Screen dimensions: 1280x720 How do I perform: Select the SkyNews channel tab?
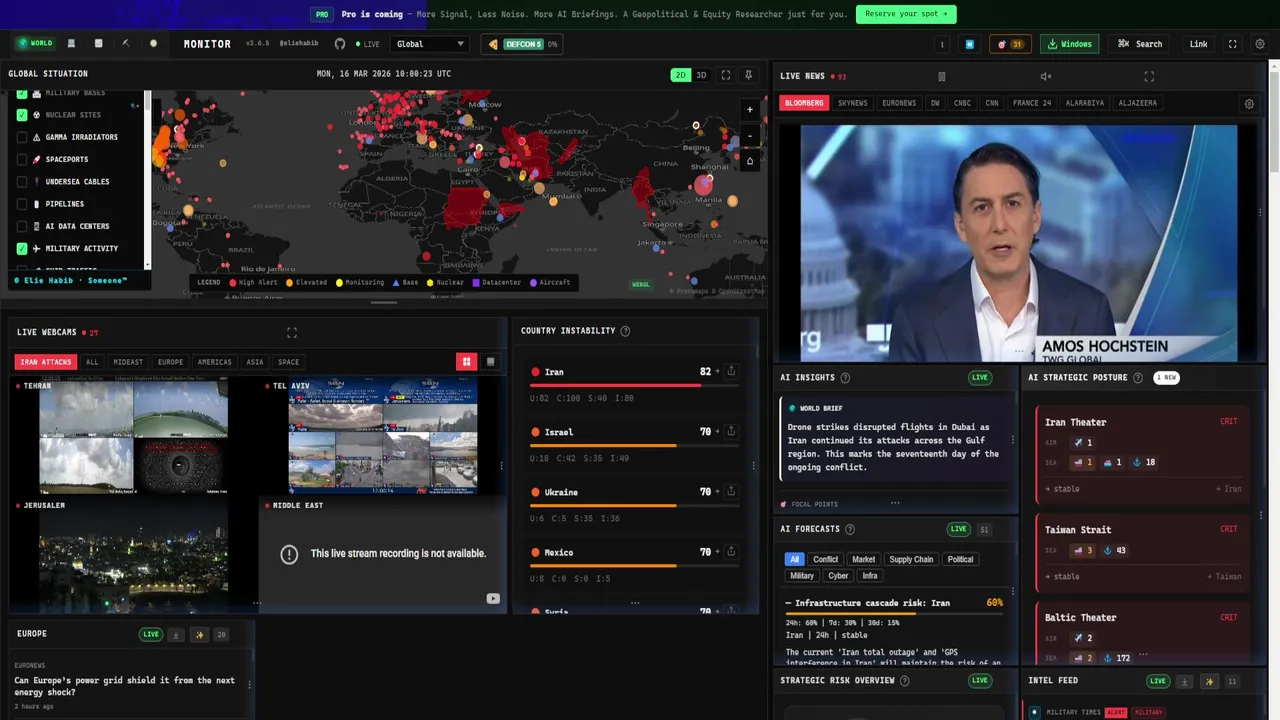coord(853,103)
